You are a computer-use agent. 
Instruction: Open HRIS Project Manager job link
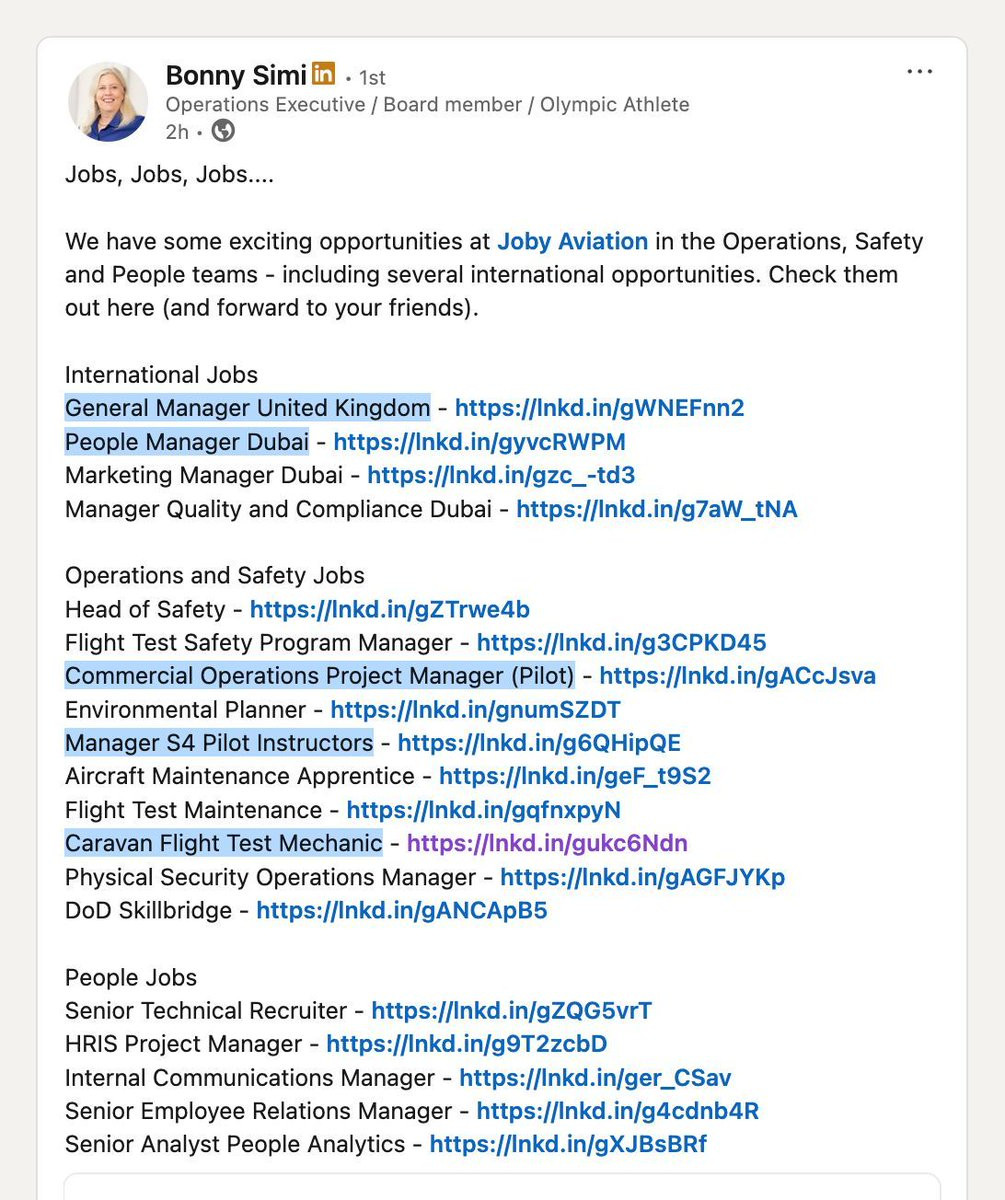pos(467,1045)
